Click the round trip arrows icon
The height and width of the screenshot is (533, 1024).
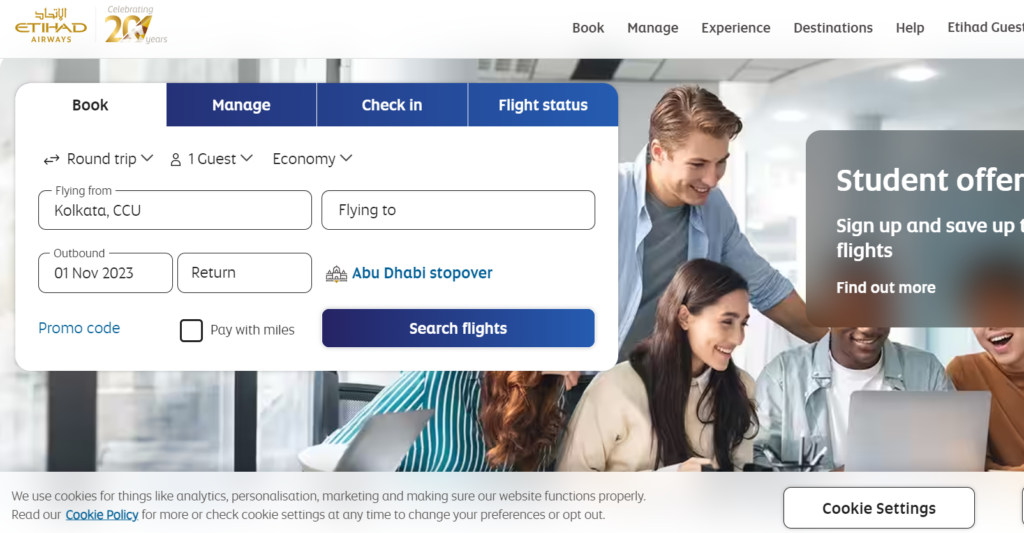coord(51,159)
